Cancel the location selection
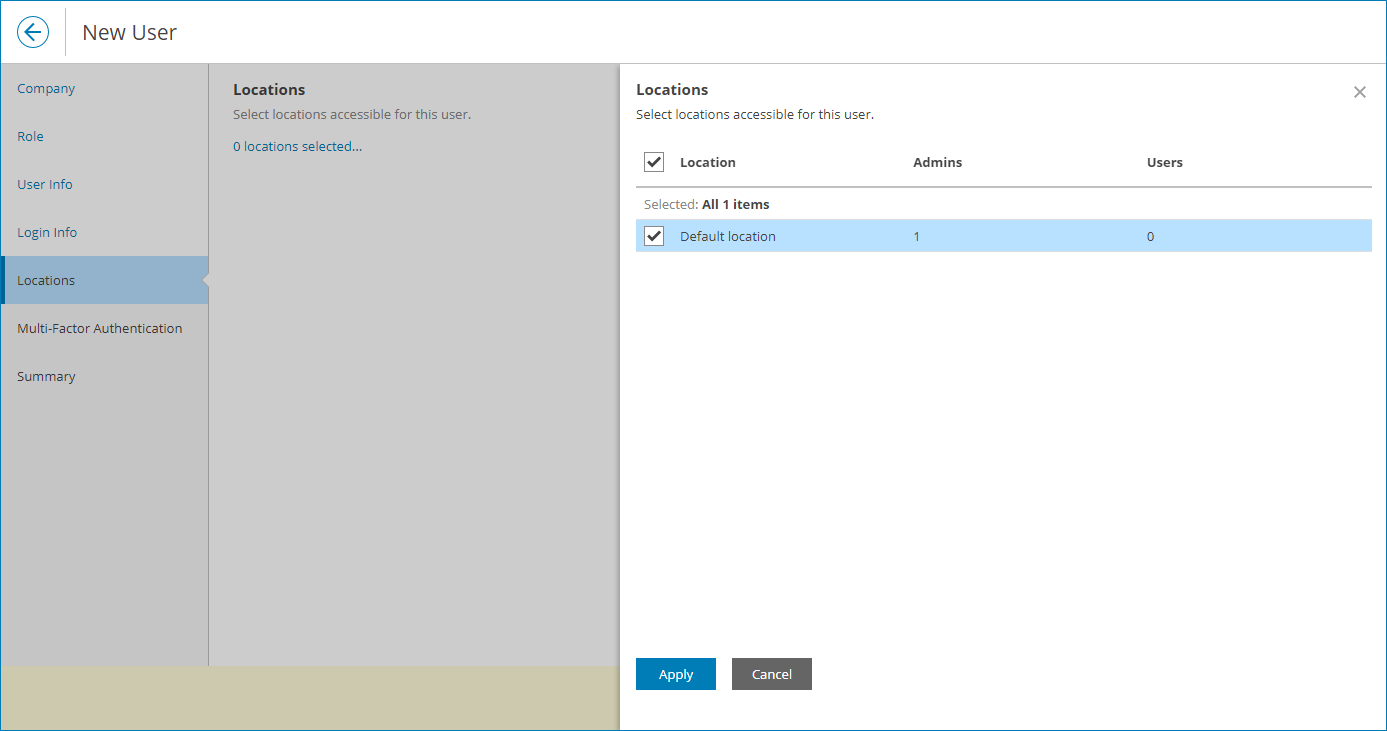1387x731 pixels. [x=771, y=674]
